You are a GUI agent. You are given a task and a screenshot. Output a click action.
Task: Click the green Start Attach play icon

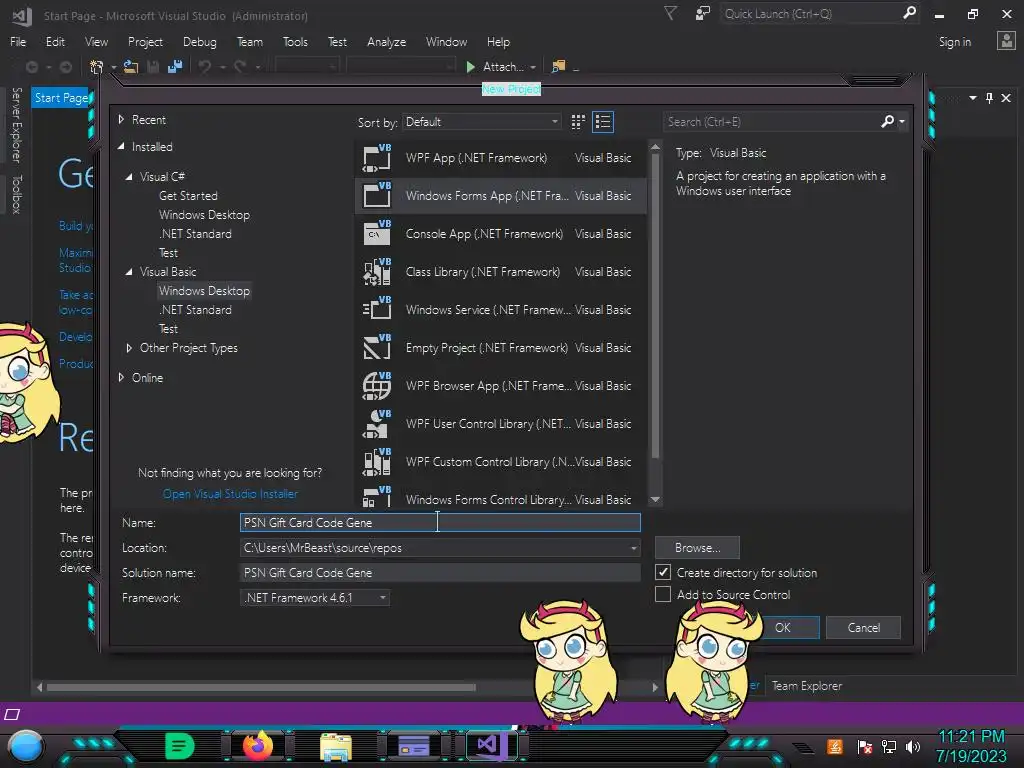click(x=470, y=67)
